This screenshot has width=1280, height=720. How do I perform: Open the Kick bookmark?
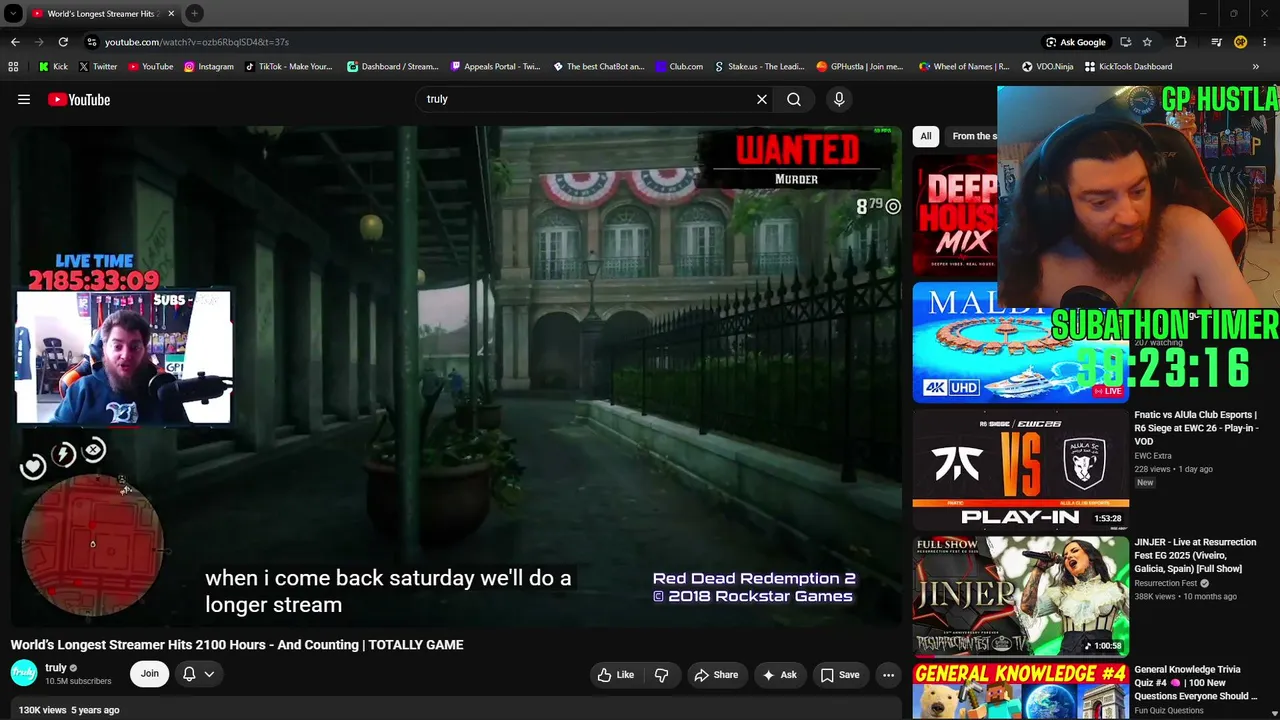click(53, 67)
